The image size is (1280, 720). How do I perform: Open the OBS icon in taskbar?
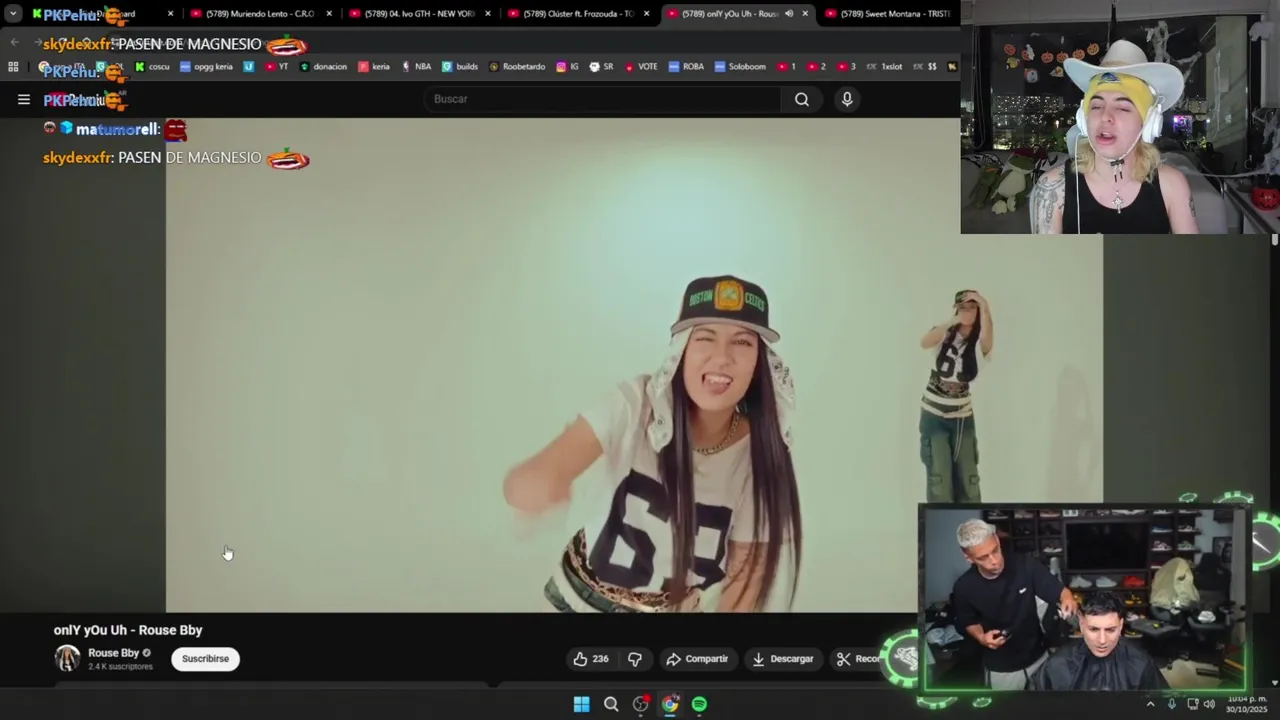(x=640, y=704)
